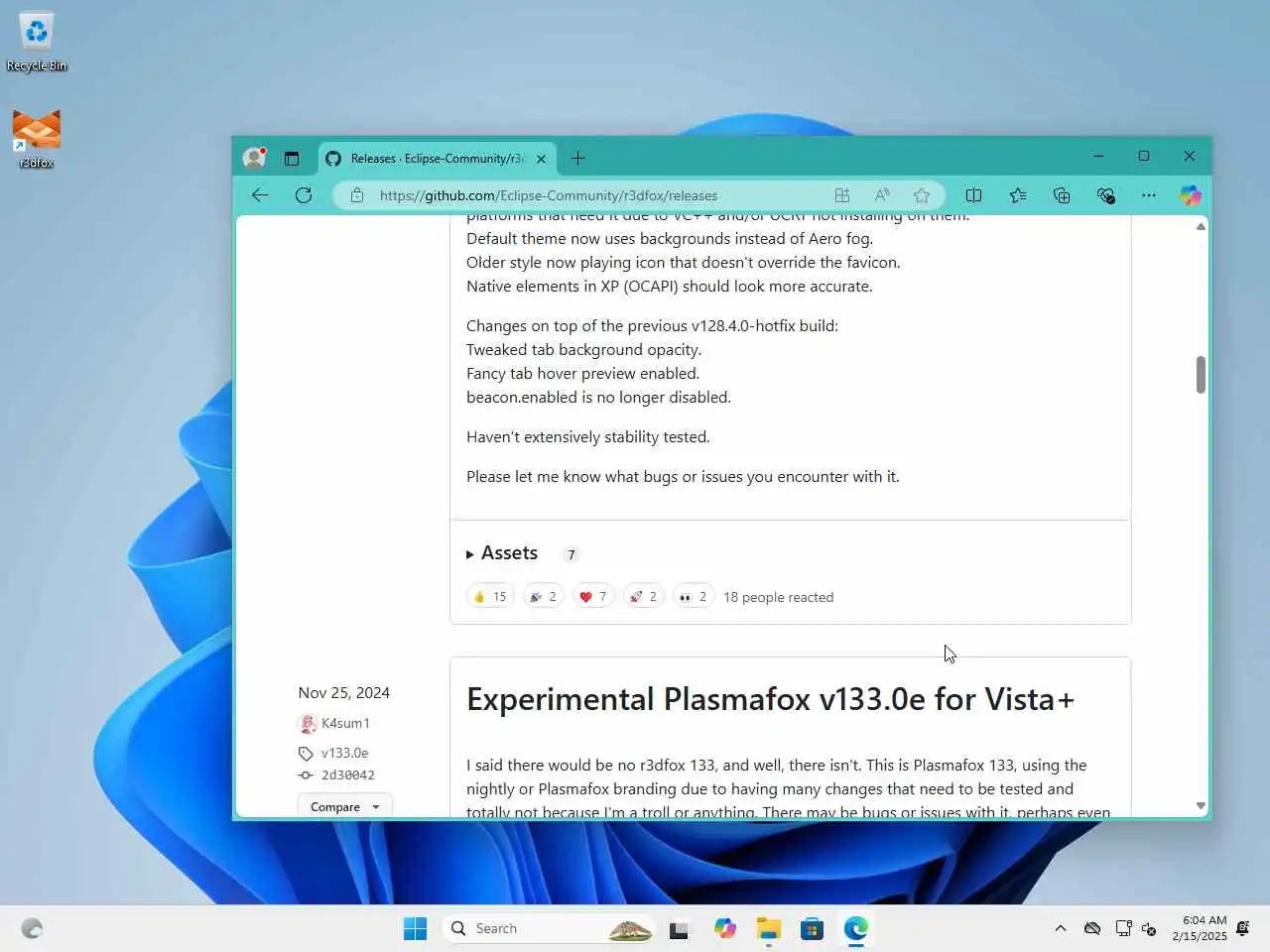Viewport: 1270px width, 952px height.
Task: Open Experimental Plasmafox v133.0e release title
Action: 770,699
